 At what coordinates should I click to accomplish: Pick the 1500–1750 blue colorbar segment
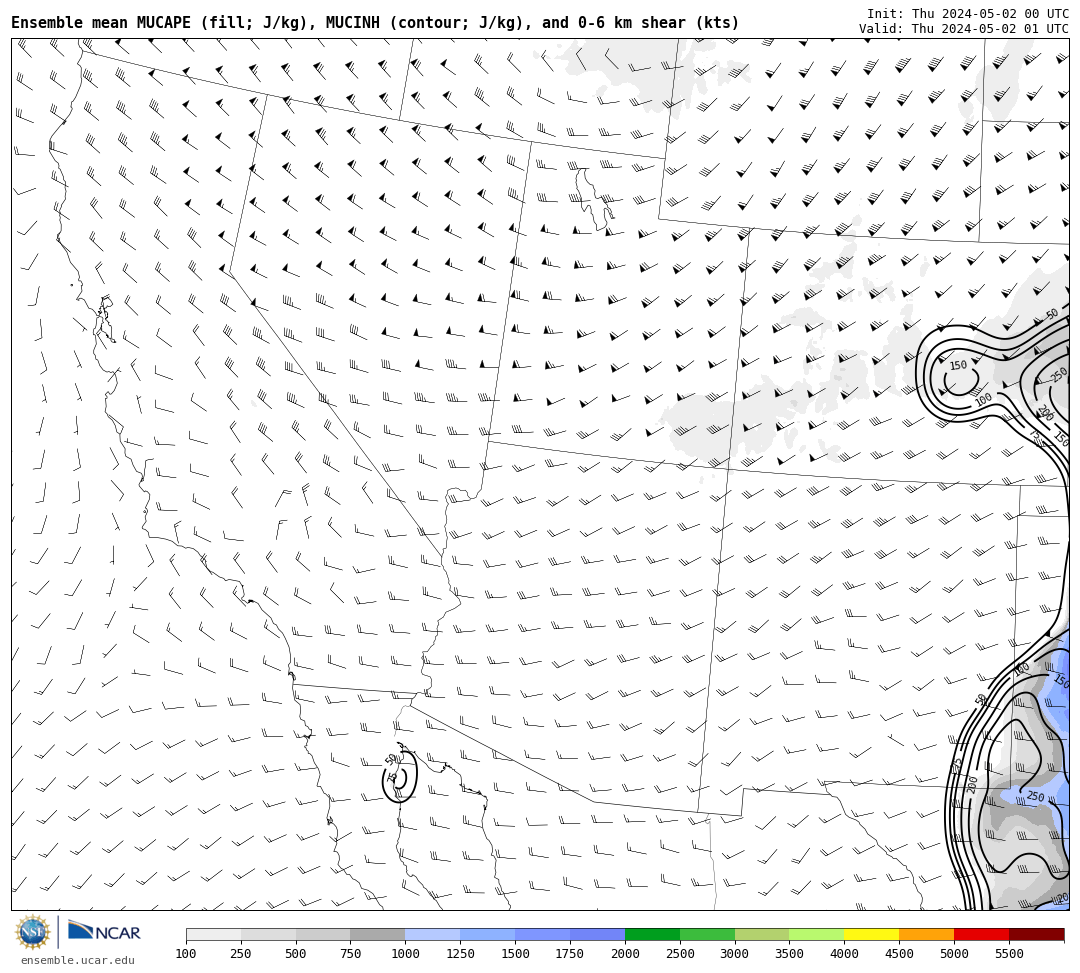tap(543, 934)
